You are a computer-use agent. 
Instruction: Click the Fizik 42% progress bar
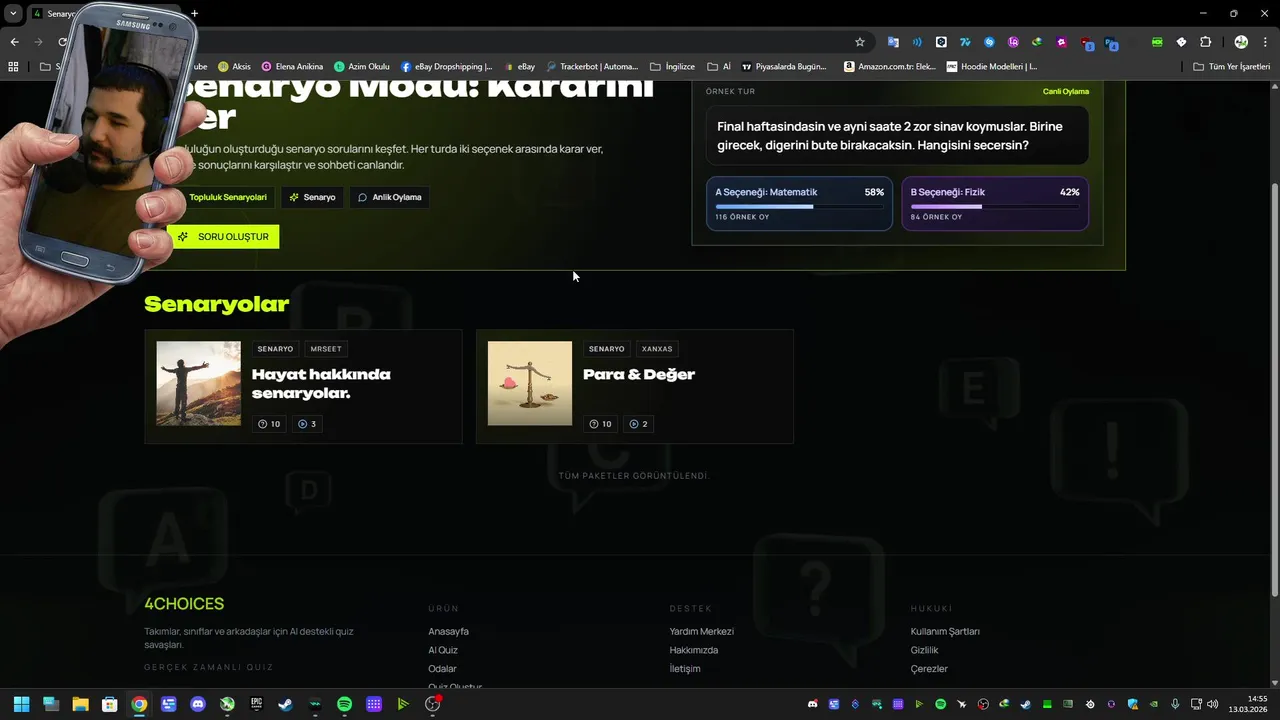click(995, 207)
